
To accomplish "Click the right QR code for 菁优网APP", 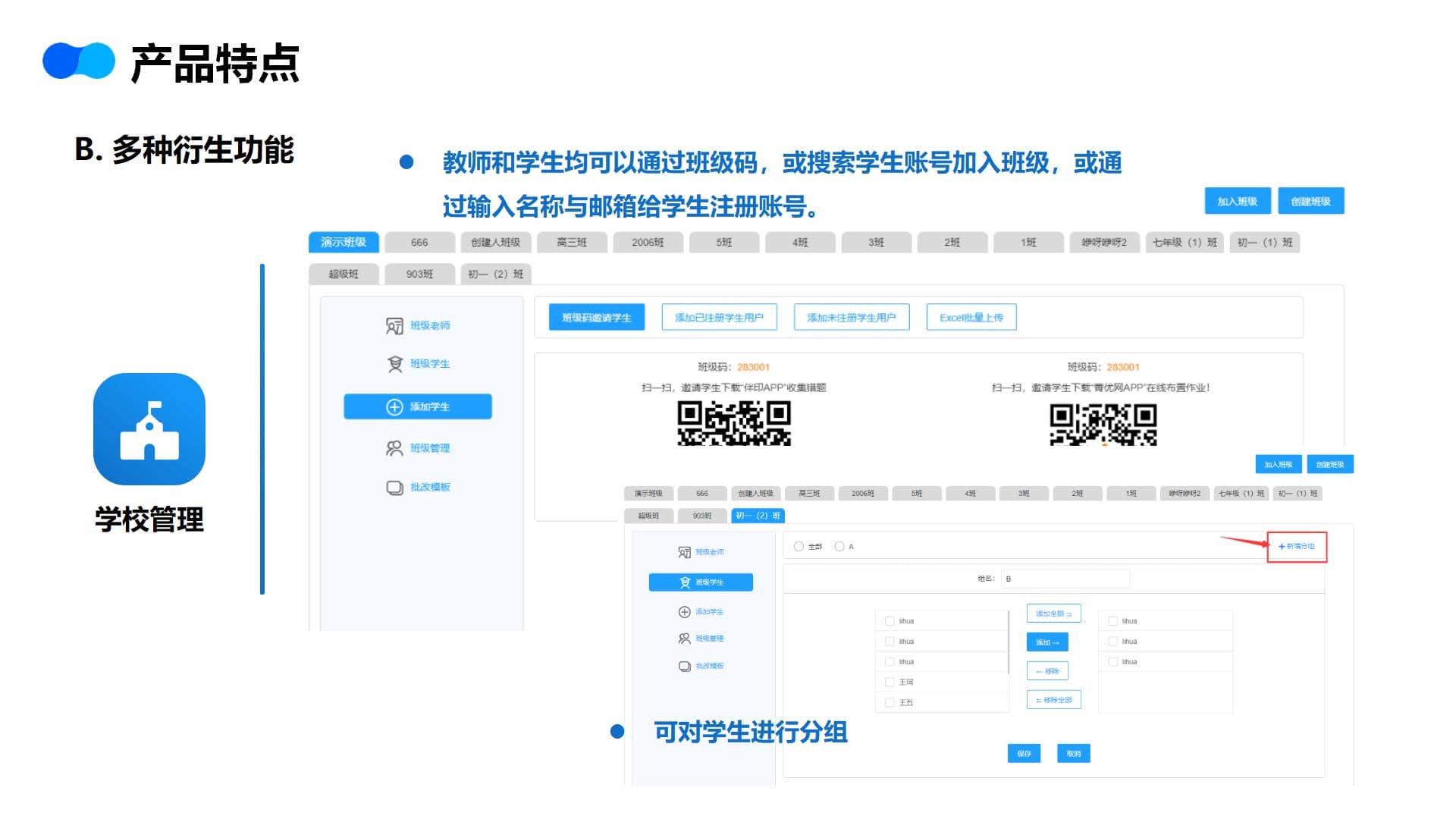I will (x=1103, y=424).
